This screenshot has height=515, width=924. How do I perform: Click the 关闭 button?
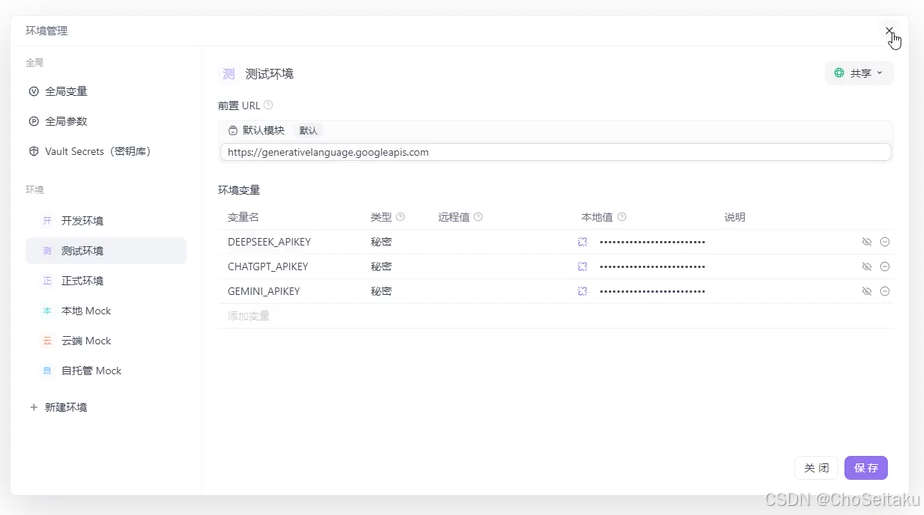[816, 468]
